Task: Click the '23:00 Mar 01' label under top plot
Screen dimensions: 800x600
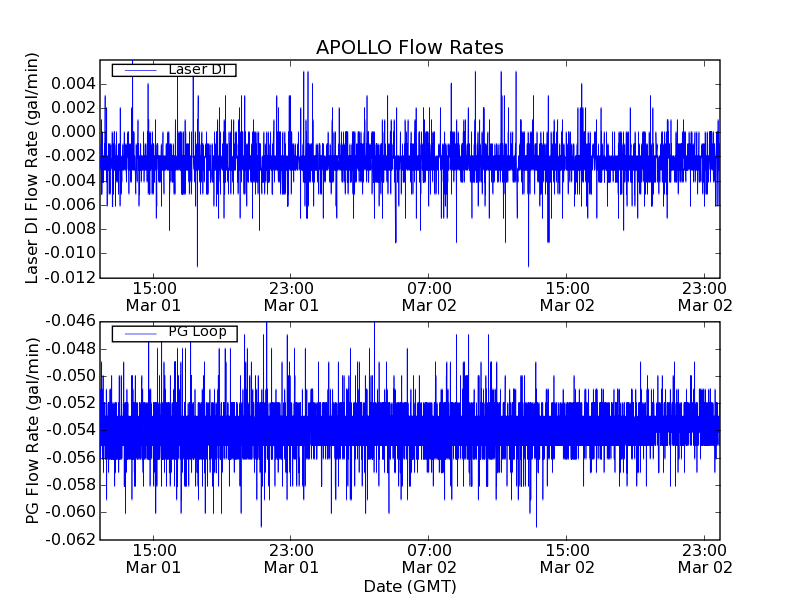Action: (x=291, y=297)
